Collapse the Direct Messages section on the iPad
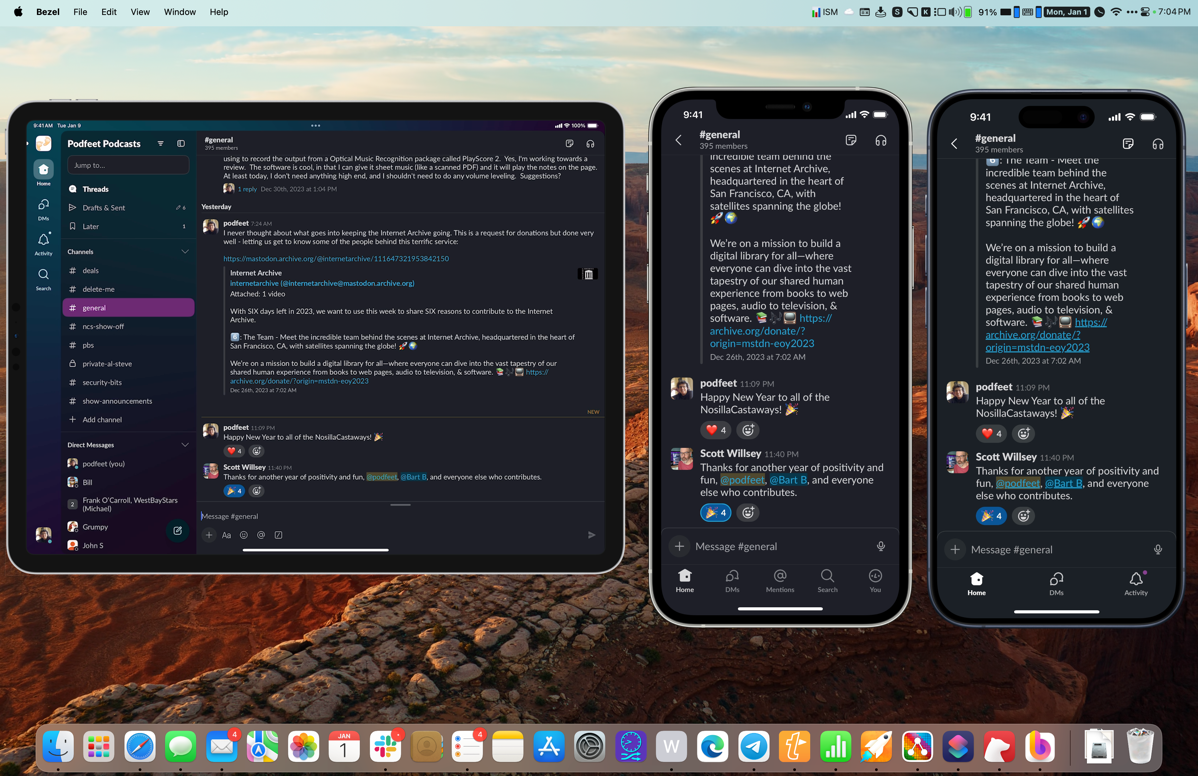 pos(185,445)
